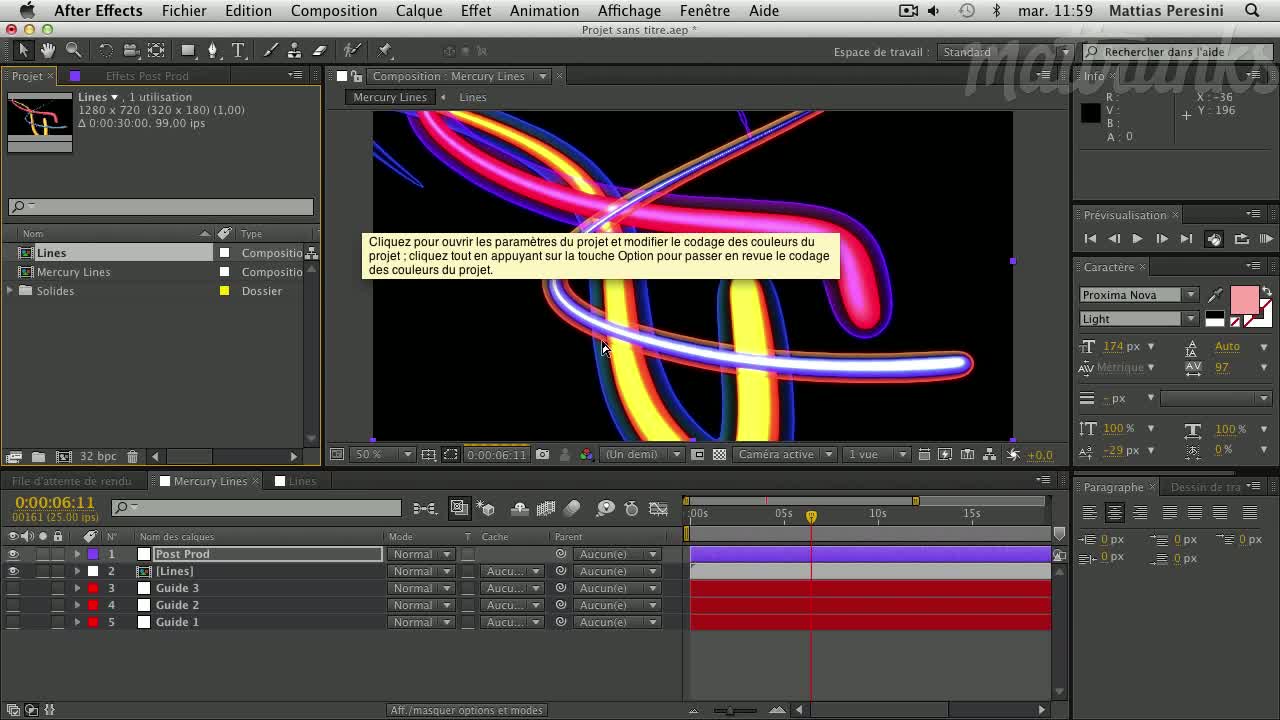Swap fill and stroke colors

(x=1266, y=291)
